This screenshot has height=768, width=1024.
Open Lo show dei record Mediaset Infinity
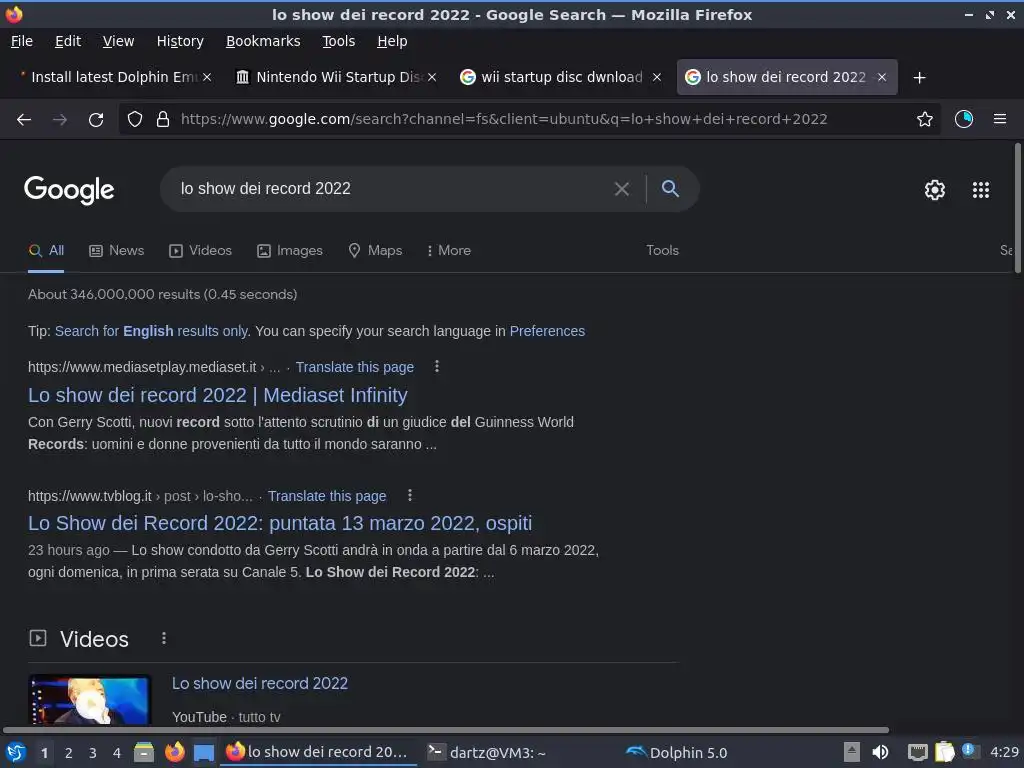(217, 395)
